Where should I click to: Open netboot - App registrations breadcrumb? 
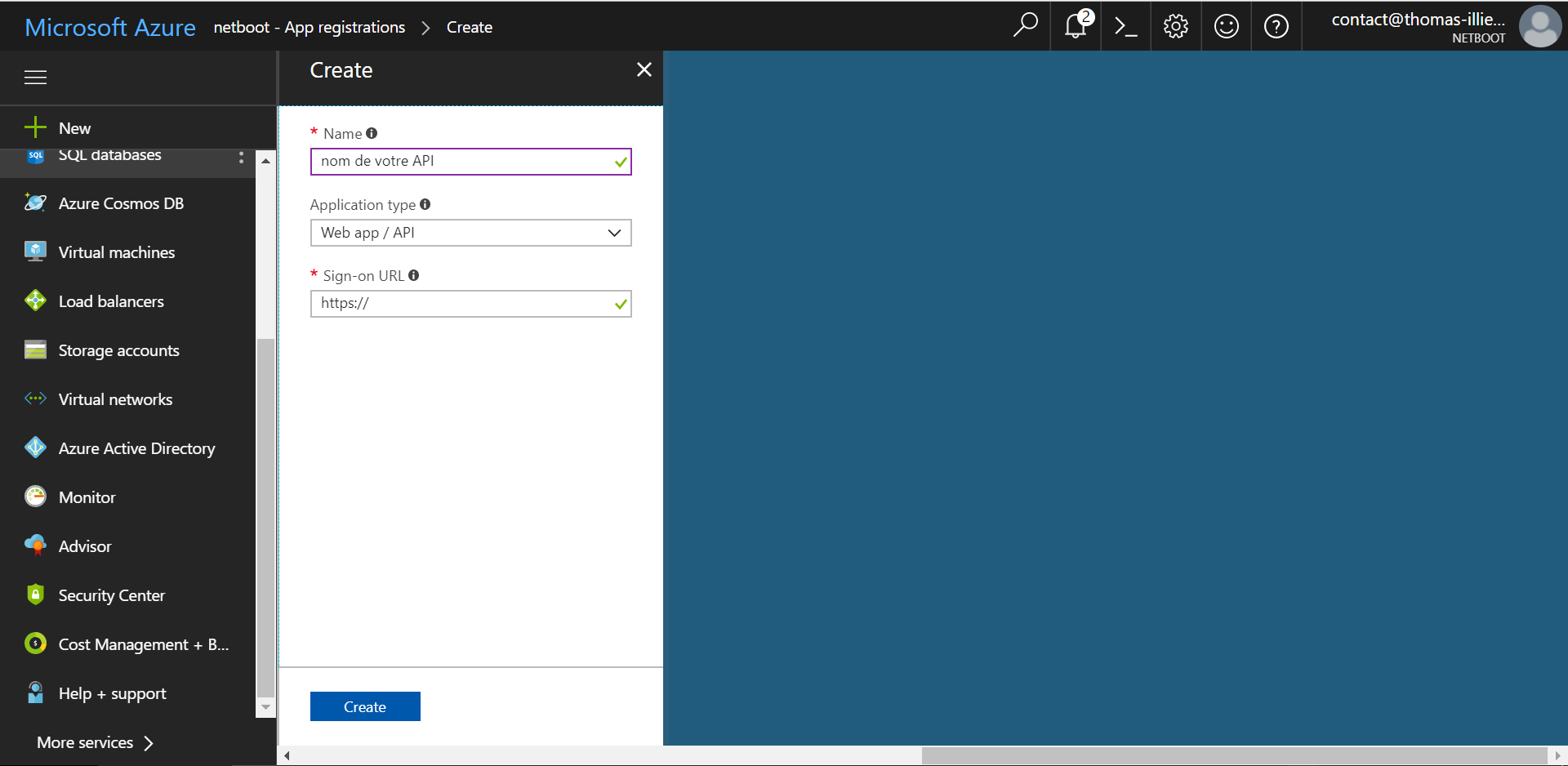coord(310,27)
